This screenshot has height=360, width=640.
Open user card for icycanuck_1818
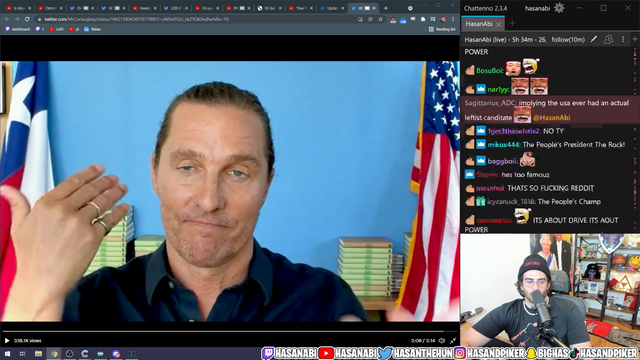tap(511, 202)
